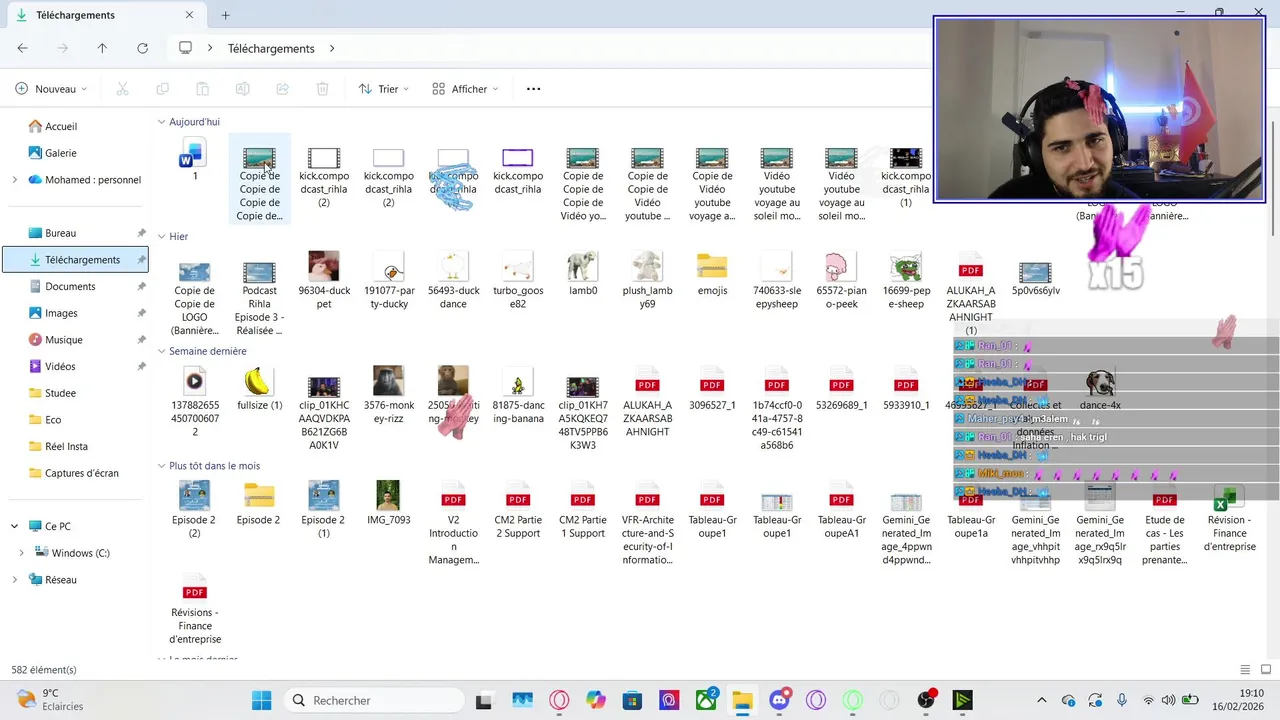Select the 96304-duckpet file

(324, 280)
